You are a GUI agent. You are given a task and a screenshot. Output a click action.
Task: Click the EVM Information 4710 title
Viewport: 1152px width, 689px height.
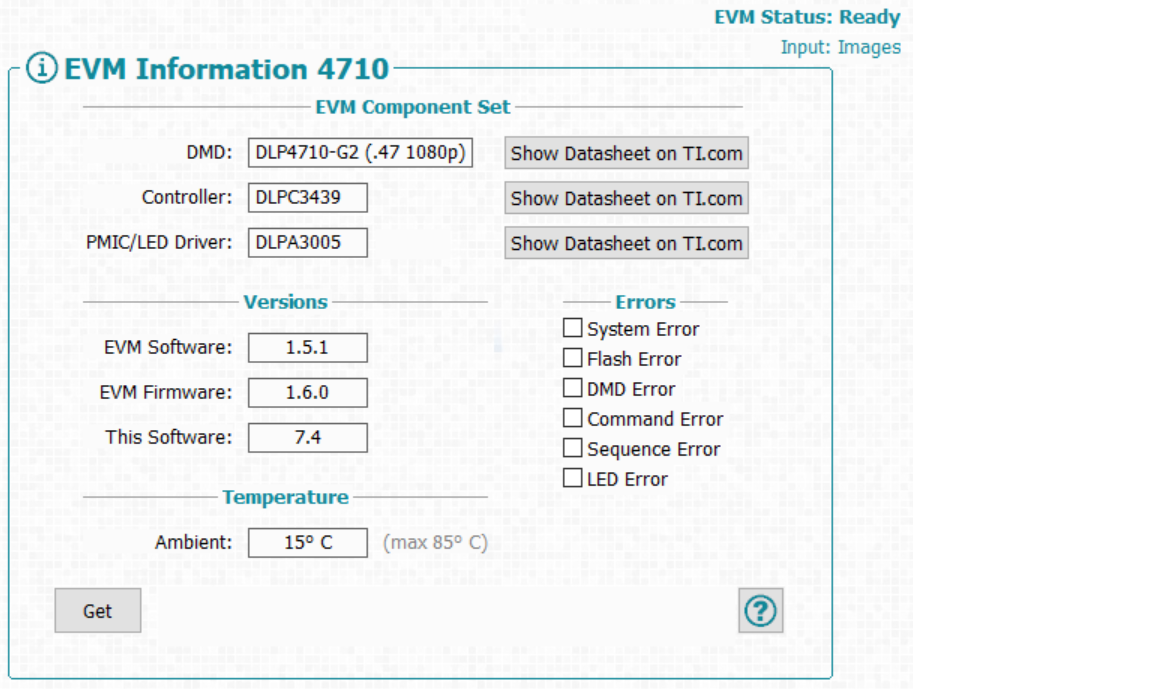[x=226, y=69]
